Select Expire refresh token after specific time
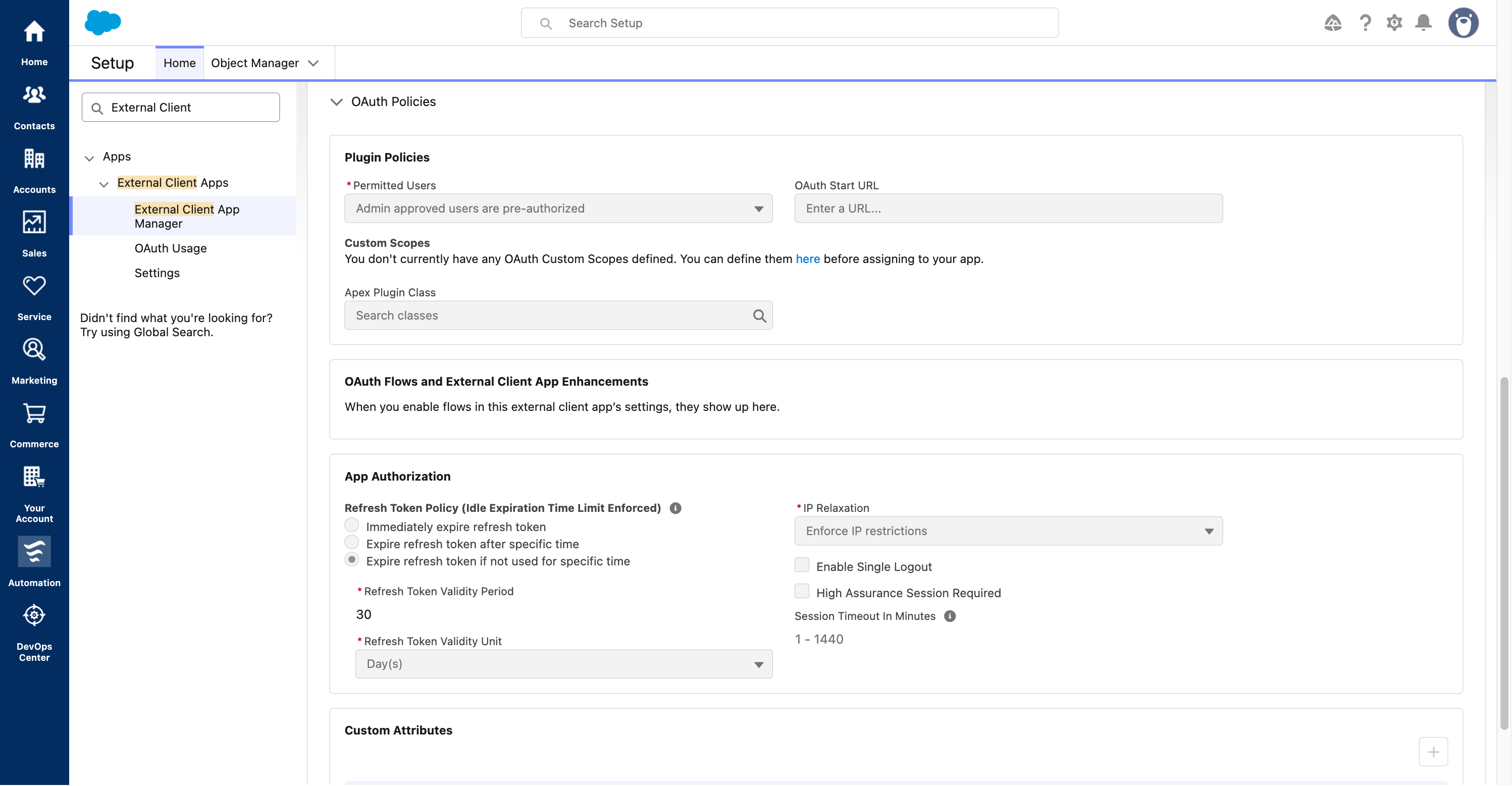The width and height of the screenshot is (1512, 786). point(351,542)
